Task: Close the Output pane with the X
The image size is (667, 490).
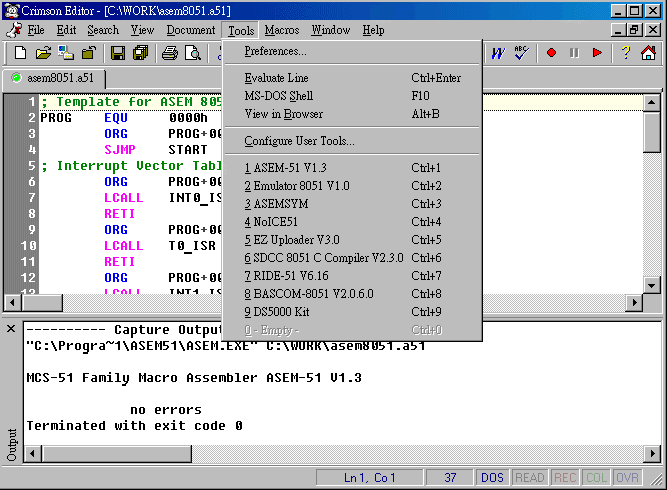Action: pyautogui.click(x=11, y=329)
